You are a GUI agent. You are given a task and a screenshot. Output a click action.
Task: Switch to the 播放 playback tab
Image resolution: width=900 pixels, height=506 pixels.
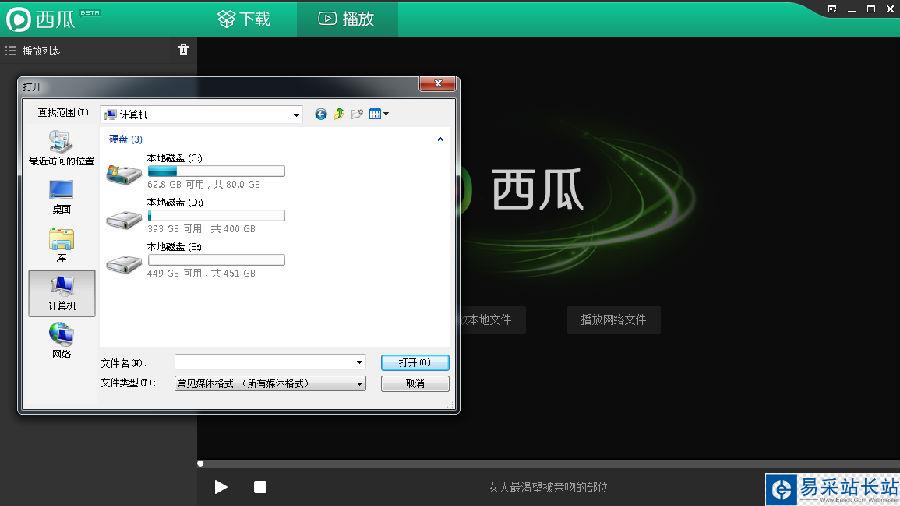coord(347,19)
